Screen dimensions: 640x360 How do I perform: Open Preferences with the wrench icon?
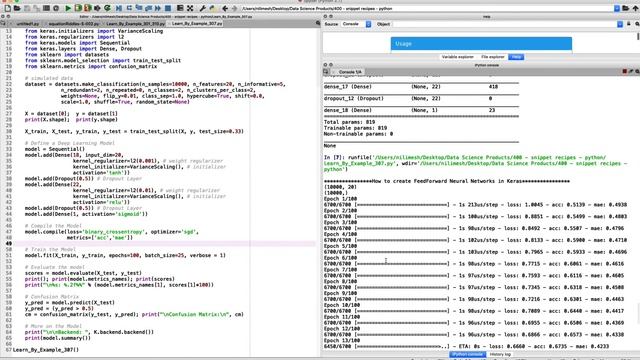pos(202,8)
